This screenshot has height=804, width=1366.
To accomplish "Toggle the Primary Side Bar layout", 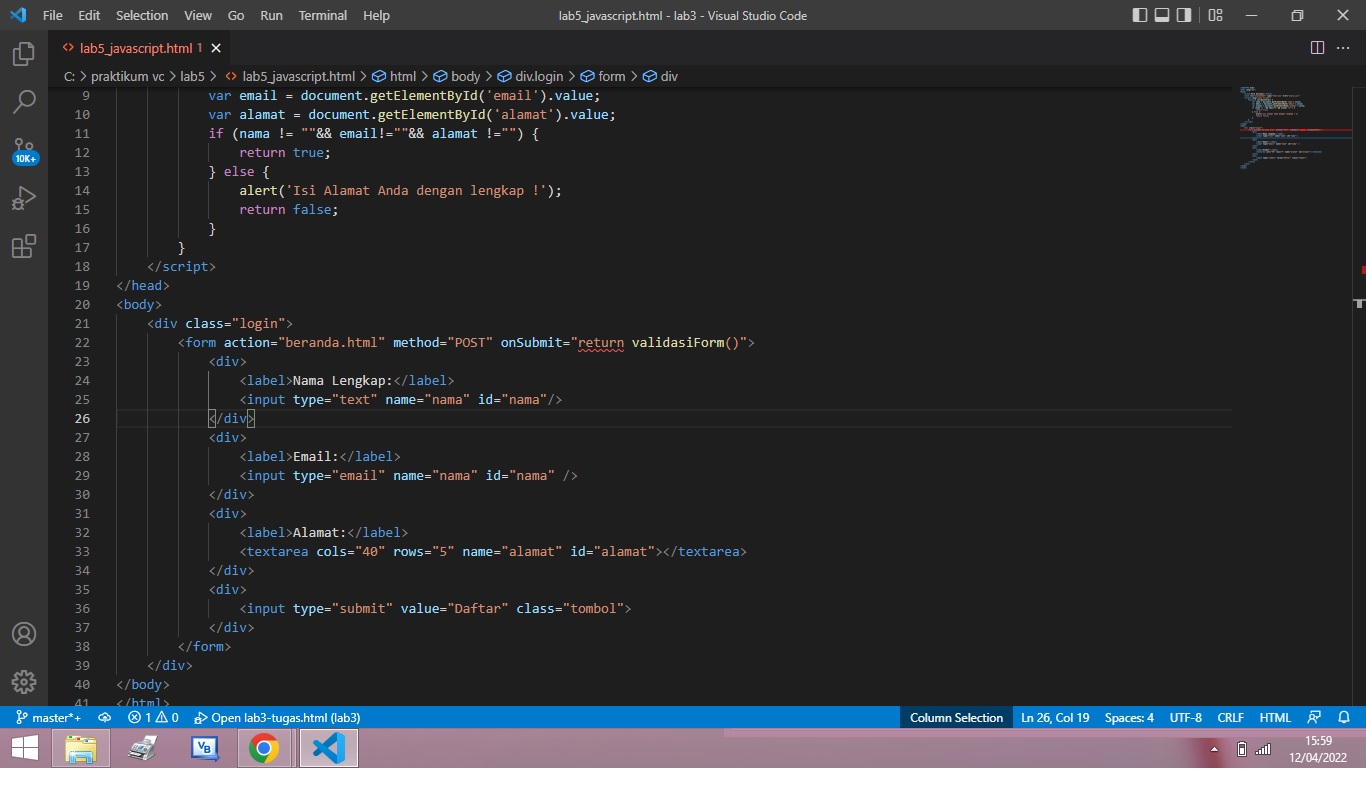I will point(1140,15).
